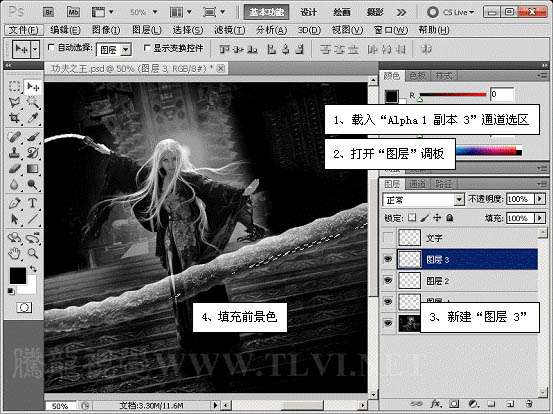Image resolution: width=553 pixels, height=414 pixels.
Task: Select the 图层 2 layer thumbnail
Action: [409, 280]
